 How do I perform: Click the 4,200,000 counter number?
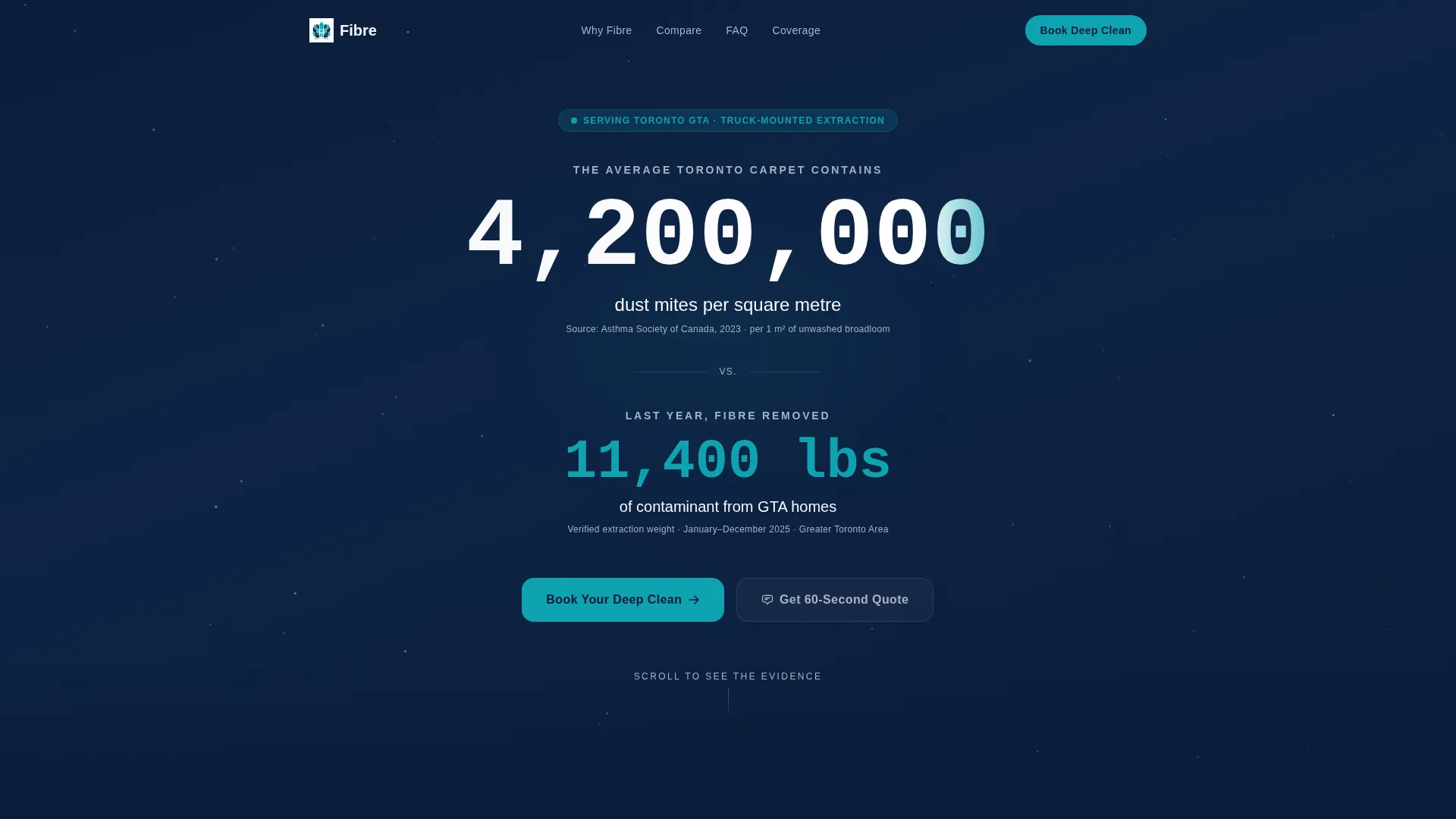coord(728,237)
